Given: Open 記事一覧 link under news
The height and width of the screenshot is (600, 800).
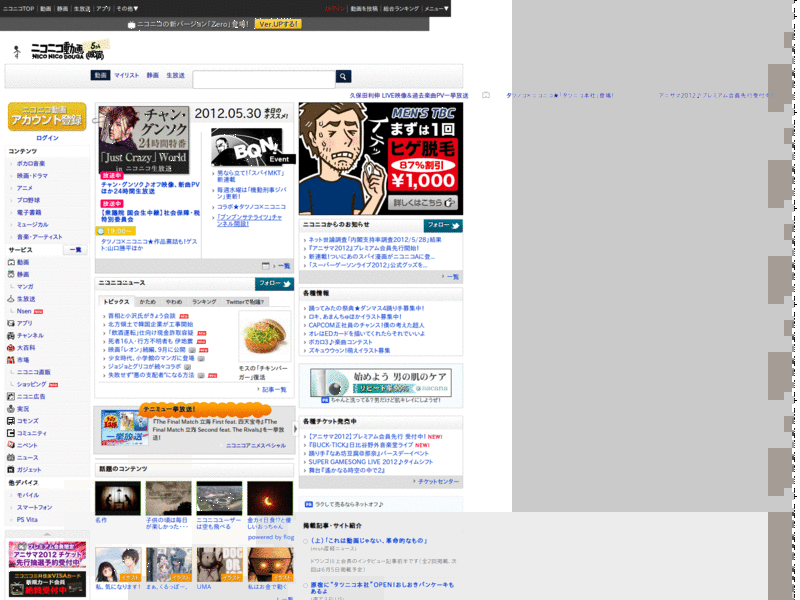Looking at the screenshot, I should (x=274, y=390).
